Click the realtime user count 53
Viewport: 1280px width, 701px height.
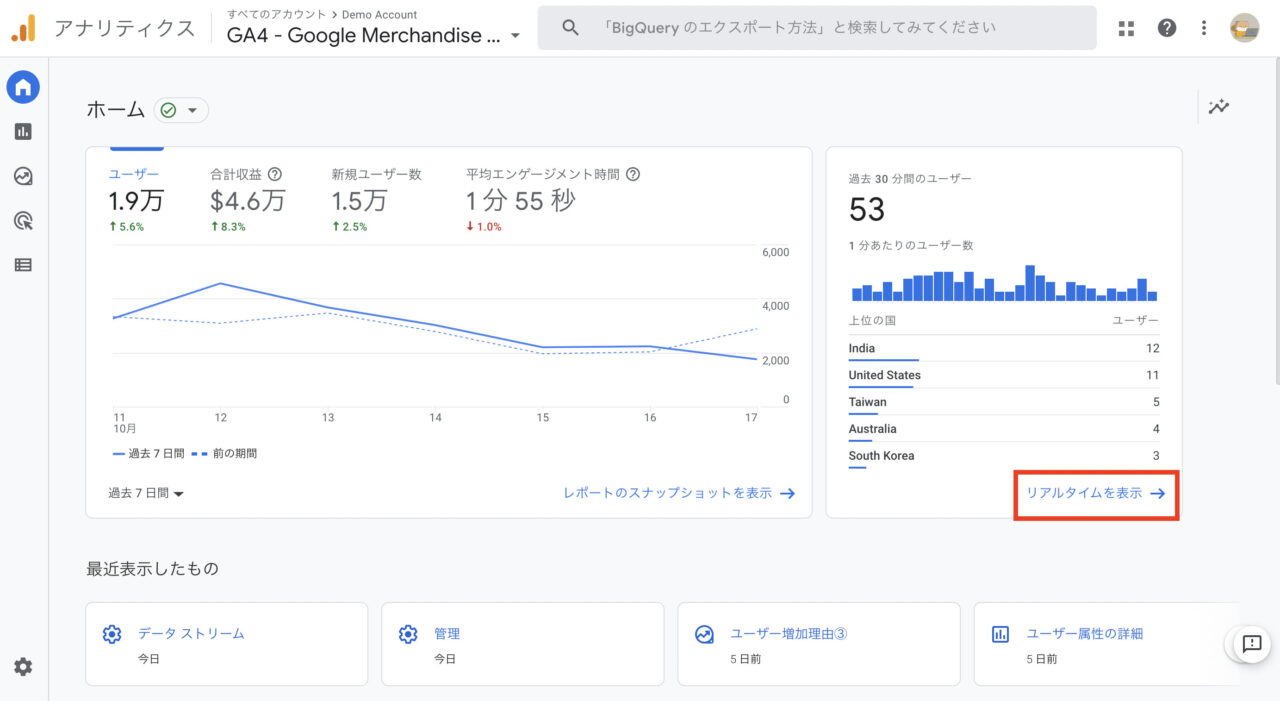(867, 209)
